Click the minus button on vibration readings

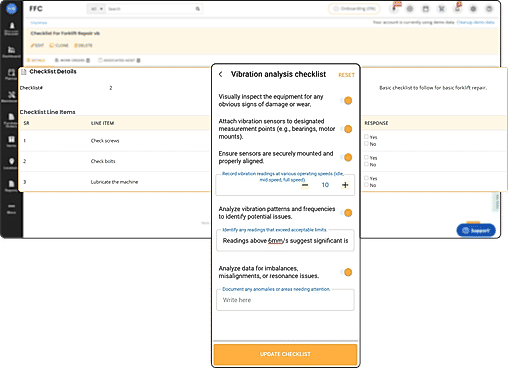[x=305, y=185]
